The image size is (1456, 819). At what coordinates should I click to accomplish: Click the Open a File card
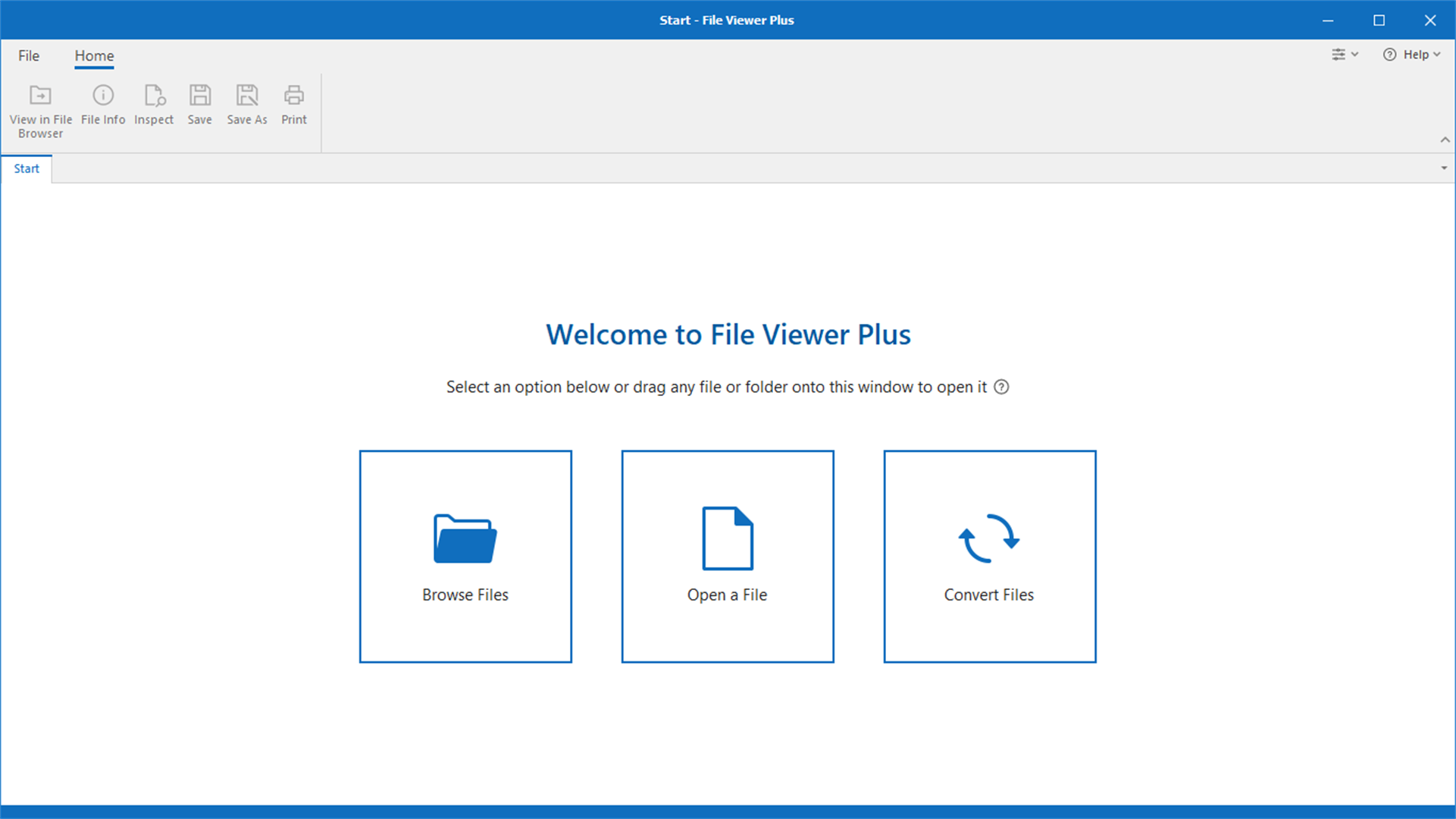point(727,557)
